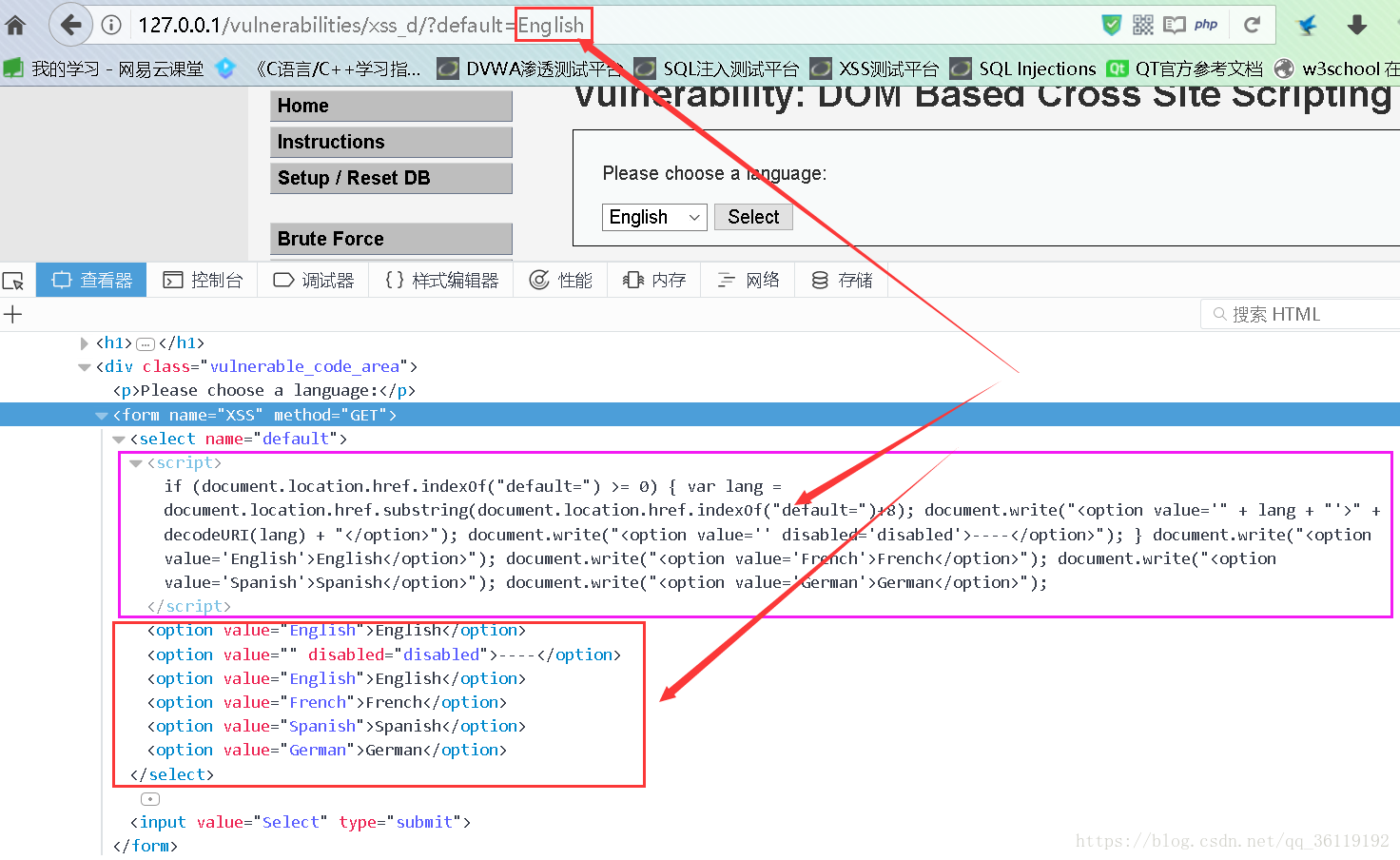Viewport: 1400px width, 860px height.
Task: Open XSS测试平台 bookmark
Action: (875, 68)
